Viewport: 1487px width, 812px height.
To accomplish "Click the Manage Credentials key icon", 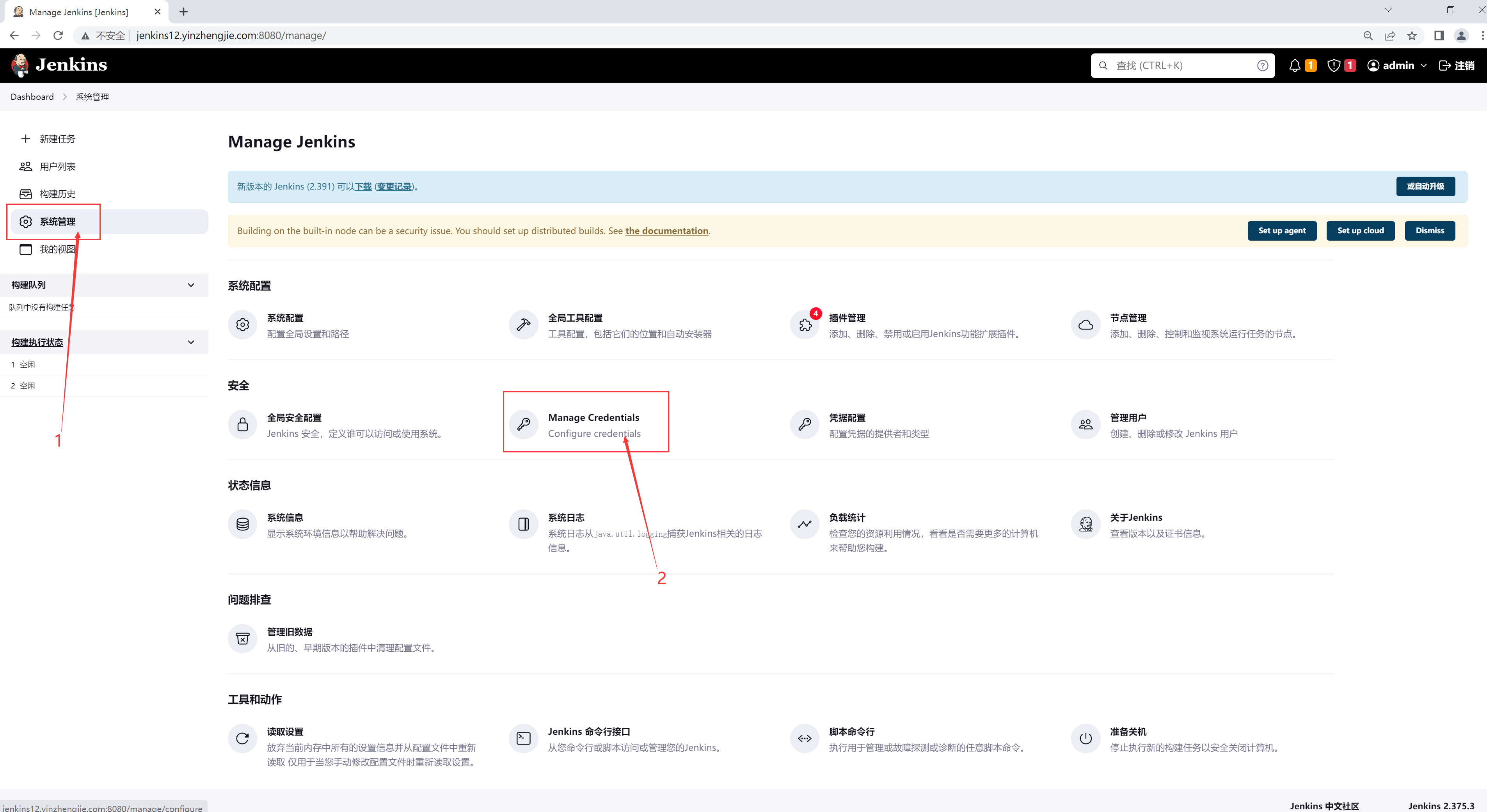I will [524, 425].
